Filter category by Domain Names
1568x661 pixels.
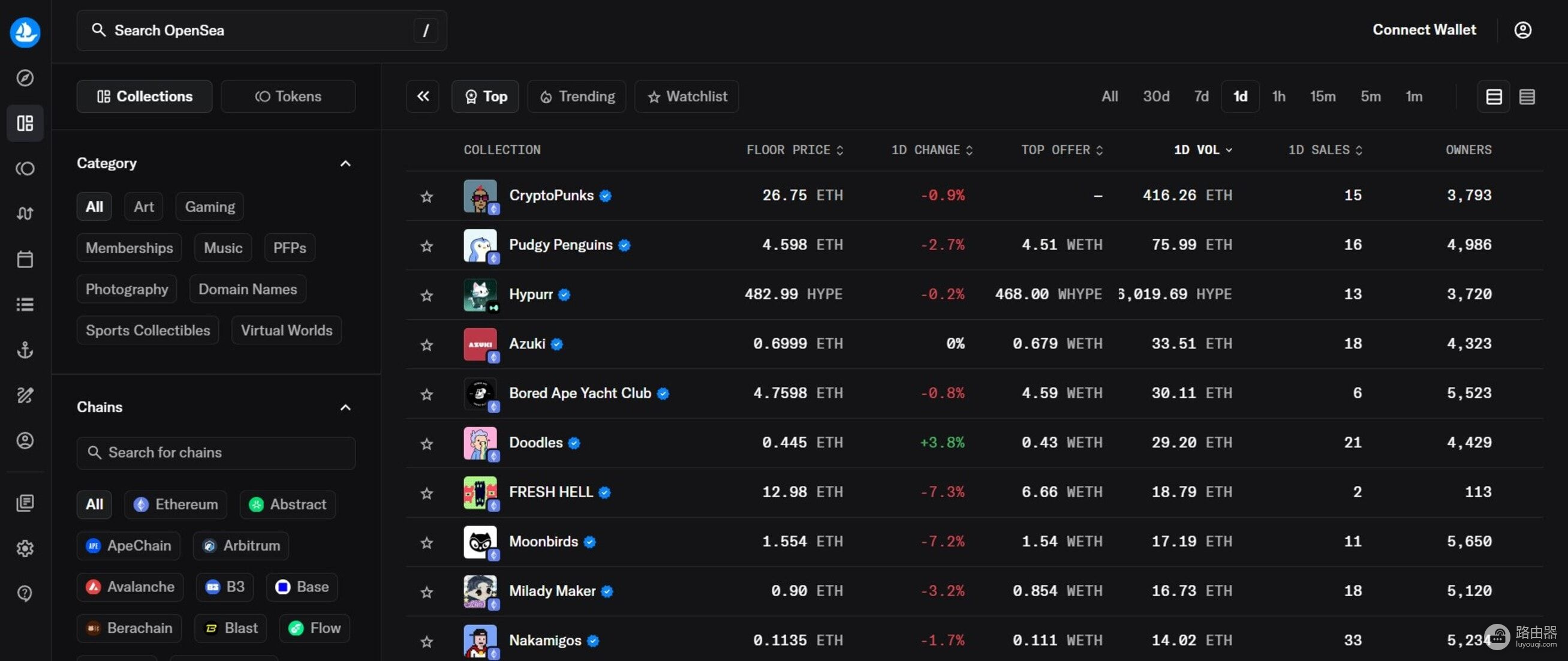pos(248,289)
